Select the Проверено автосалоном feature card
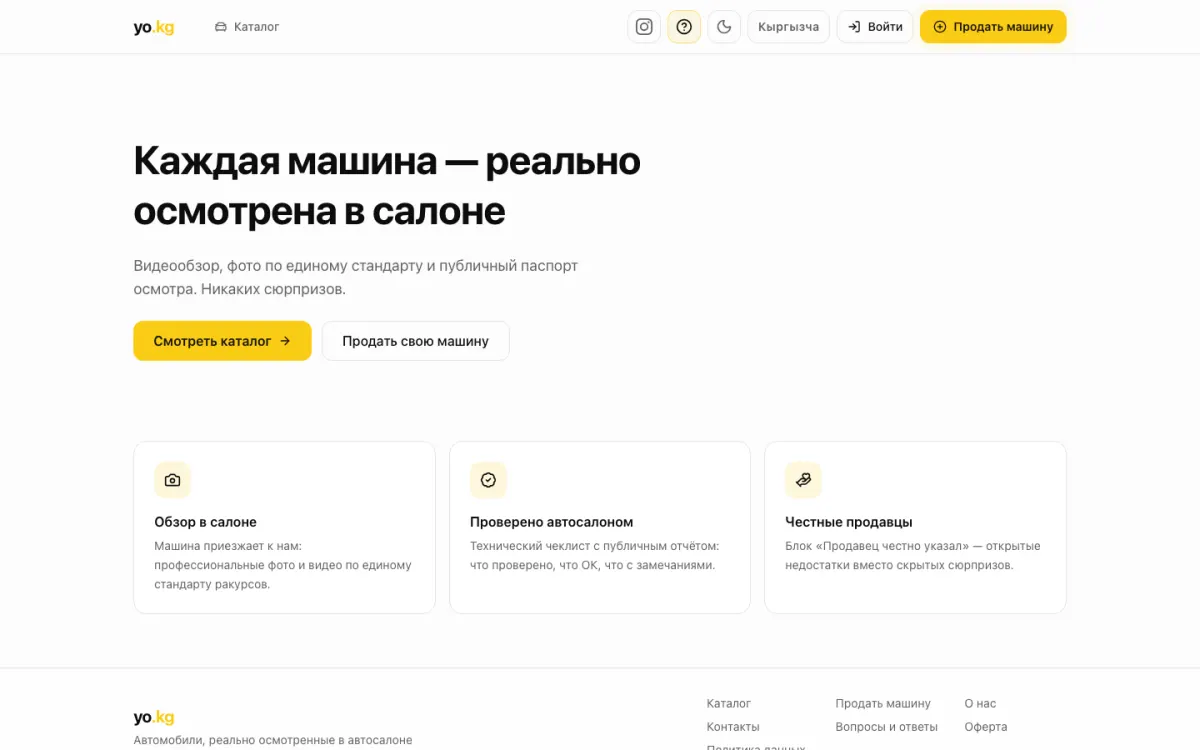This screenshot has height=750, width=1200. (600, 527)
